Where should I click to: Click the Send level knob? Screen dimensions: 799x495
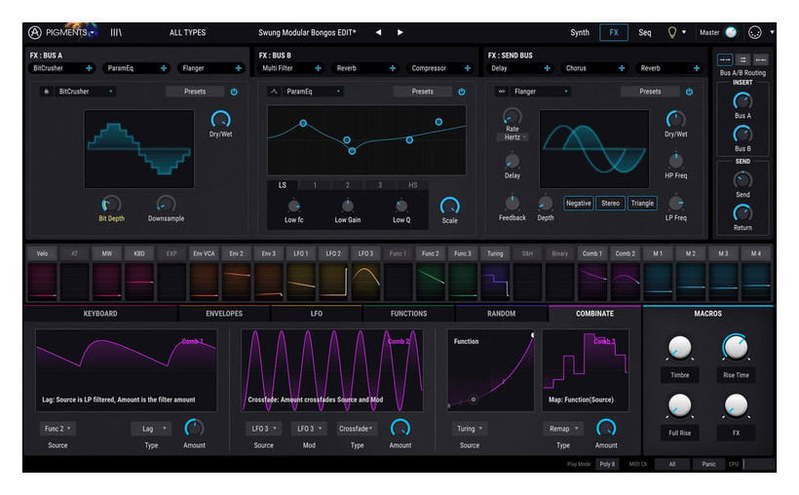(x=742, y=180)
